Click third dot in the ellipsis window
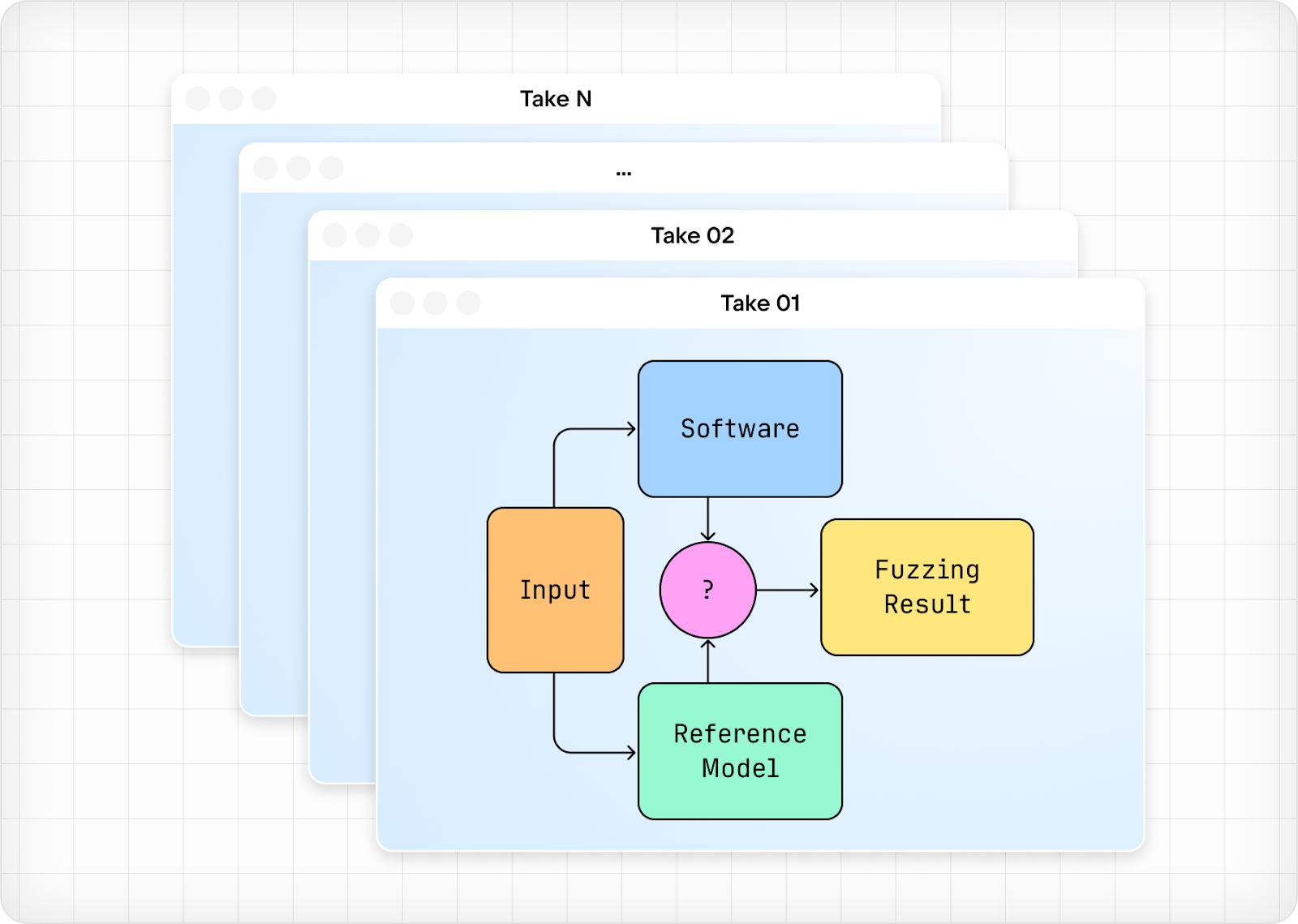The height and width of the screenshot is (924, 1298). click(x=332, y=168)
